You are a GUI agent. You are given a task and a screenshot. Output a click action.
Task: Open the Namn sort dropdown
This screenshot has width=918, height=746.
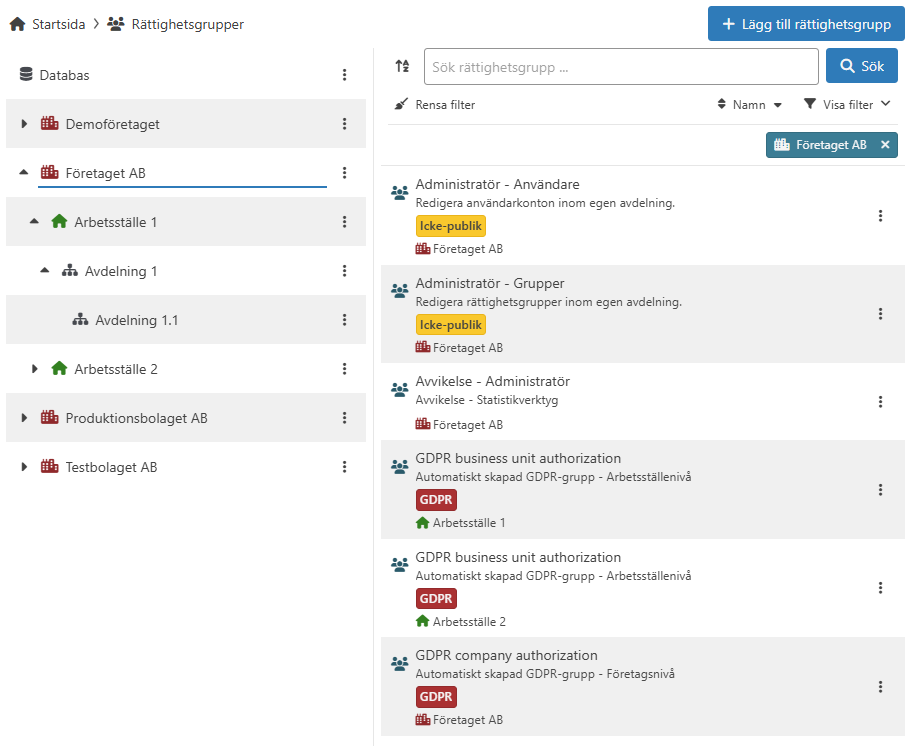[749, 105]
